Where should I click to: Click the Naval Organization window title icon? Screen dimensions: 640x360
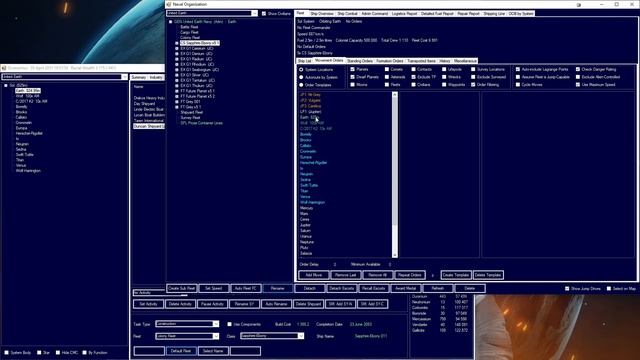point(169,4)
